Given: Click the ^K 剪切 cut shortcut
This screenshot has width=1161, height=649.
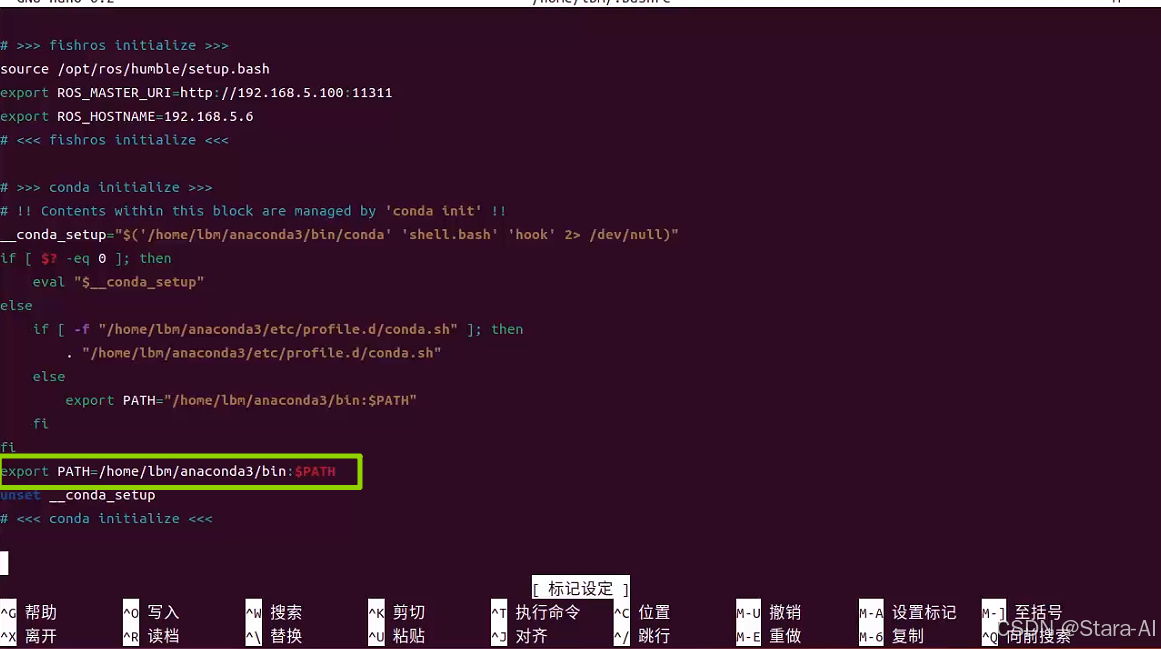Looking at the screenshot, I should 397,613.
